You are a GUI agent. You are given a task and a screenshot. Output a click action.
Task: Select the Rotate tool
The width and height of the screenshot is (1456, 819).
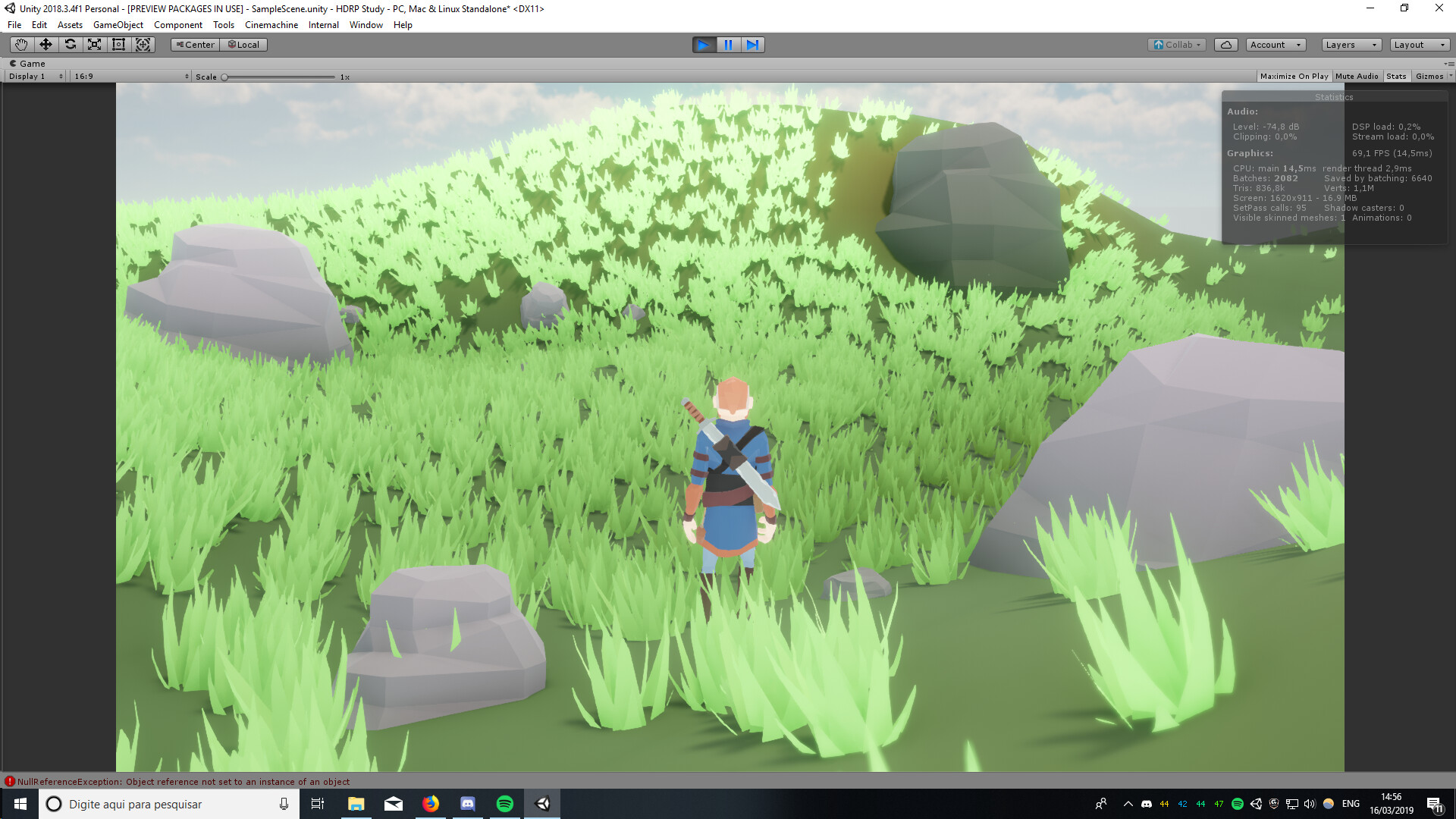71,45
